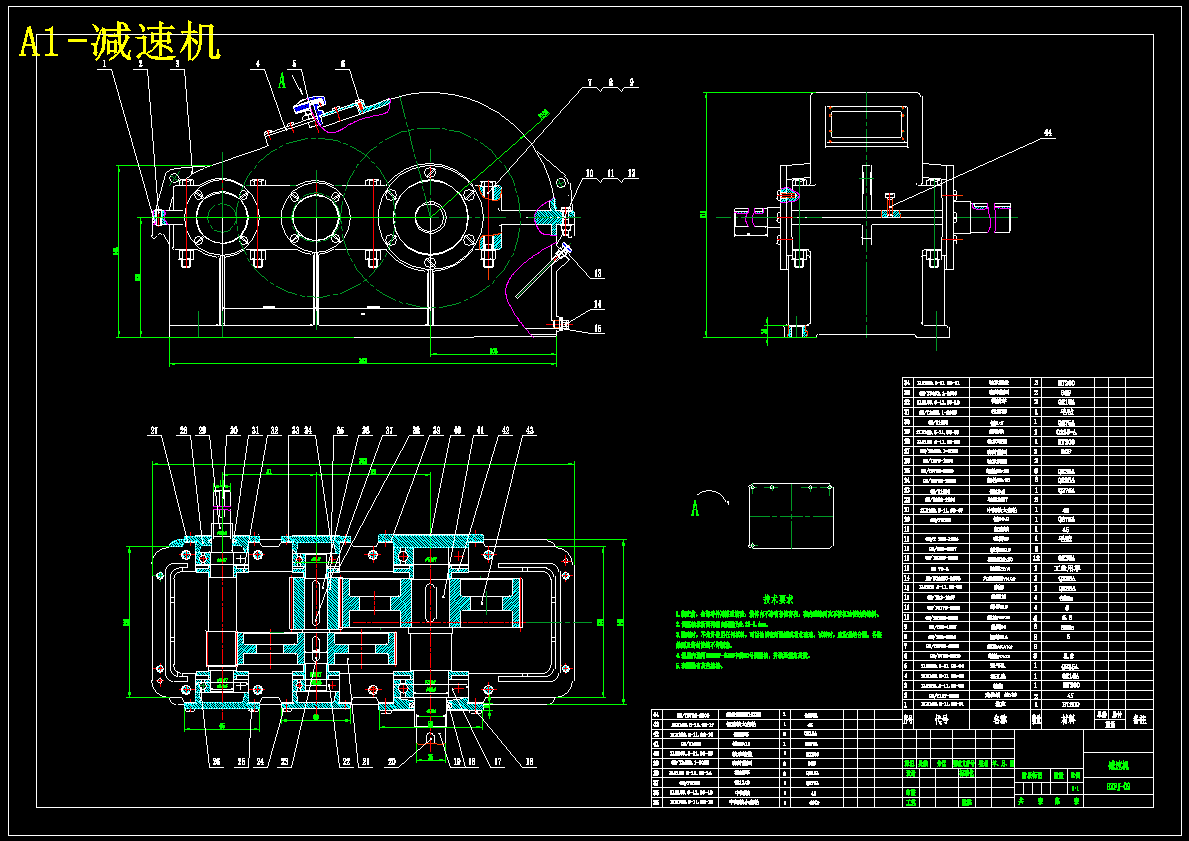The height and width of the screenshot is (841, 1189).
Task: Click the yellow "A1-减速机" drawing title
Action: click(x=120, y=42)
